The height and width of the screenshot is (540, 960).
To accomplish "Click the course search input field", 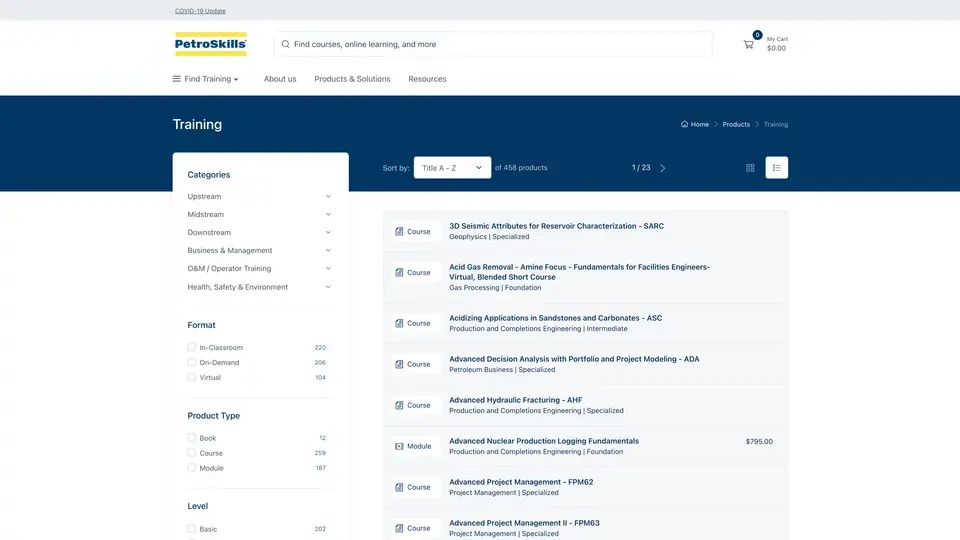I will point(493,44).
